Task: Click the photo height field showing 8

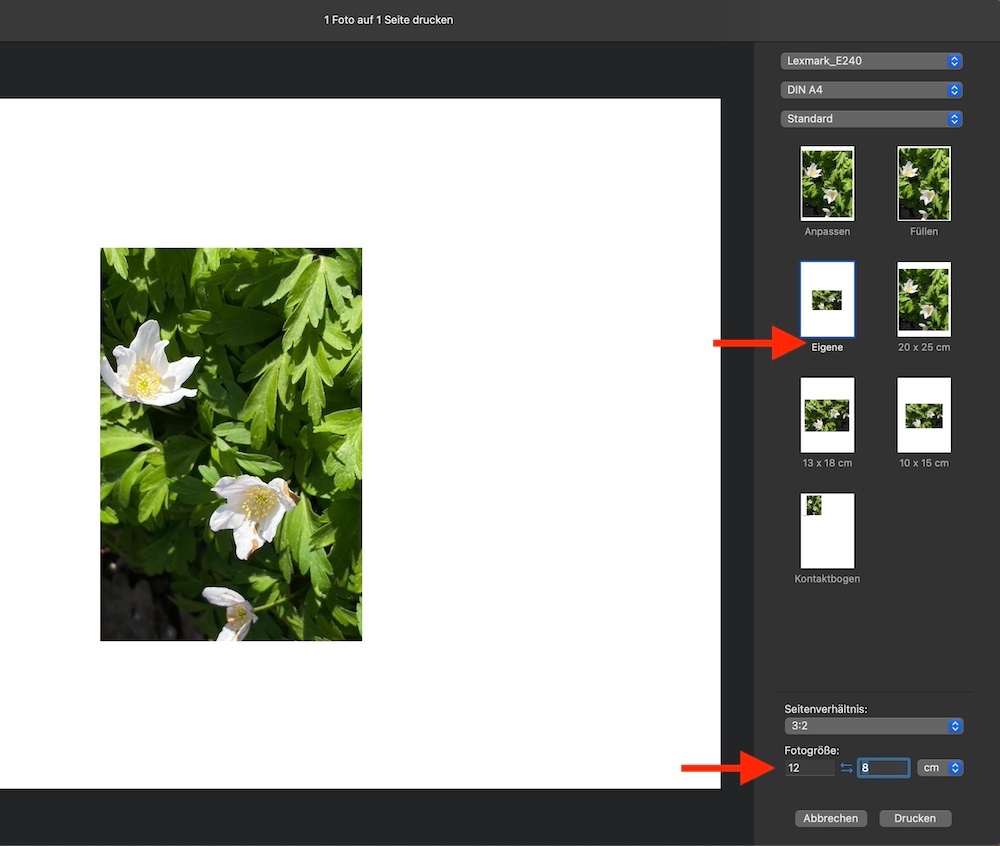Action: pyautogui.click(x=883, y=768)
